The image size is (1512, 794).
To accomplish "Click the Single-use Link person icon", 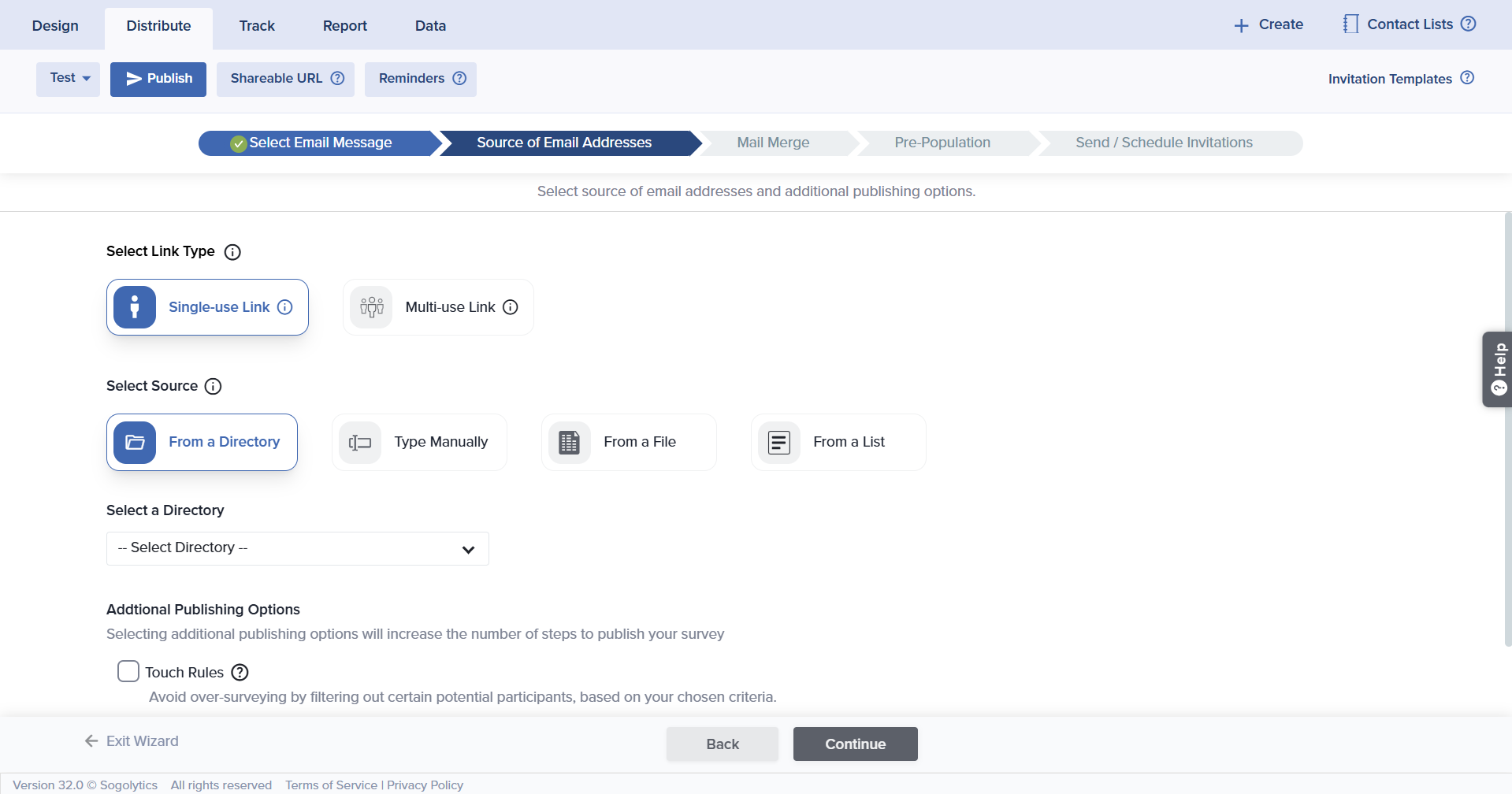I will (x=135, y=307).
